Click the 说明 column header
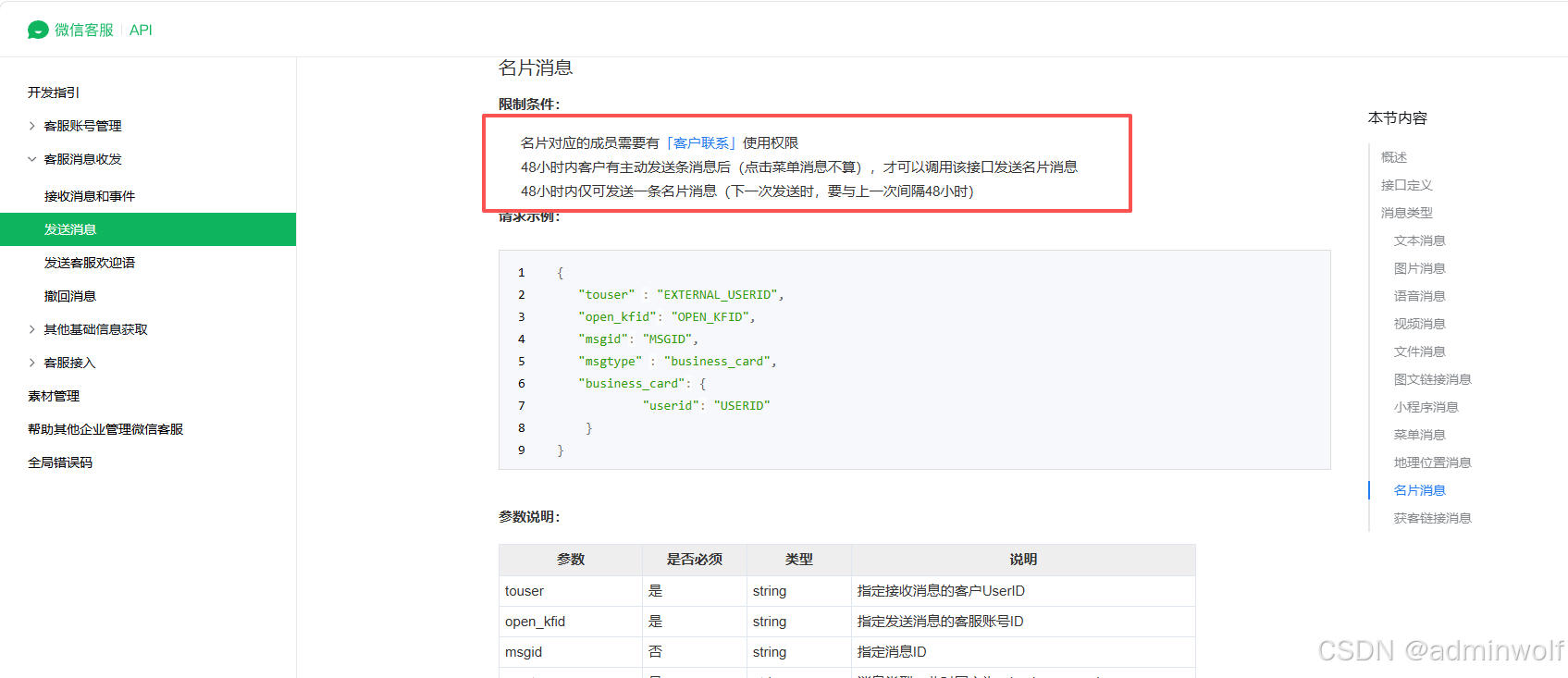This screenshot has width=1568, height=678. [x=1023, y=560]
